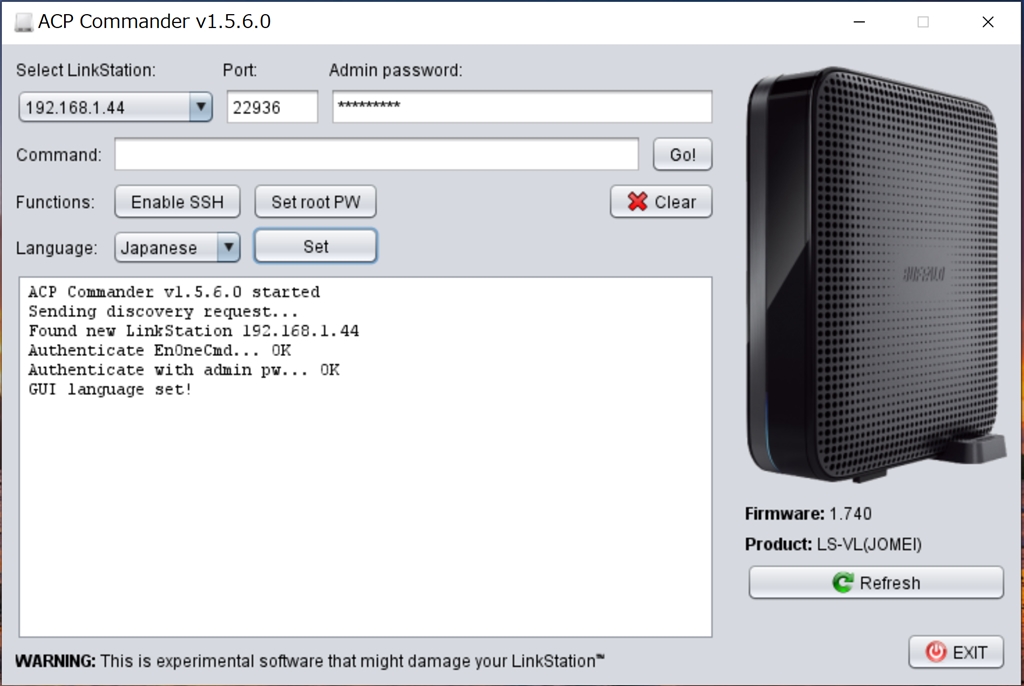Click the Set root PW button
1024x686 pixels.
click(315, 202)
